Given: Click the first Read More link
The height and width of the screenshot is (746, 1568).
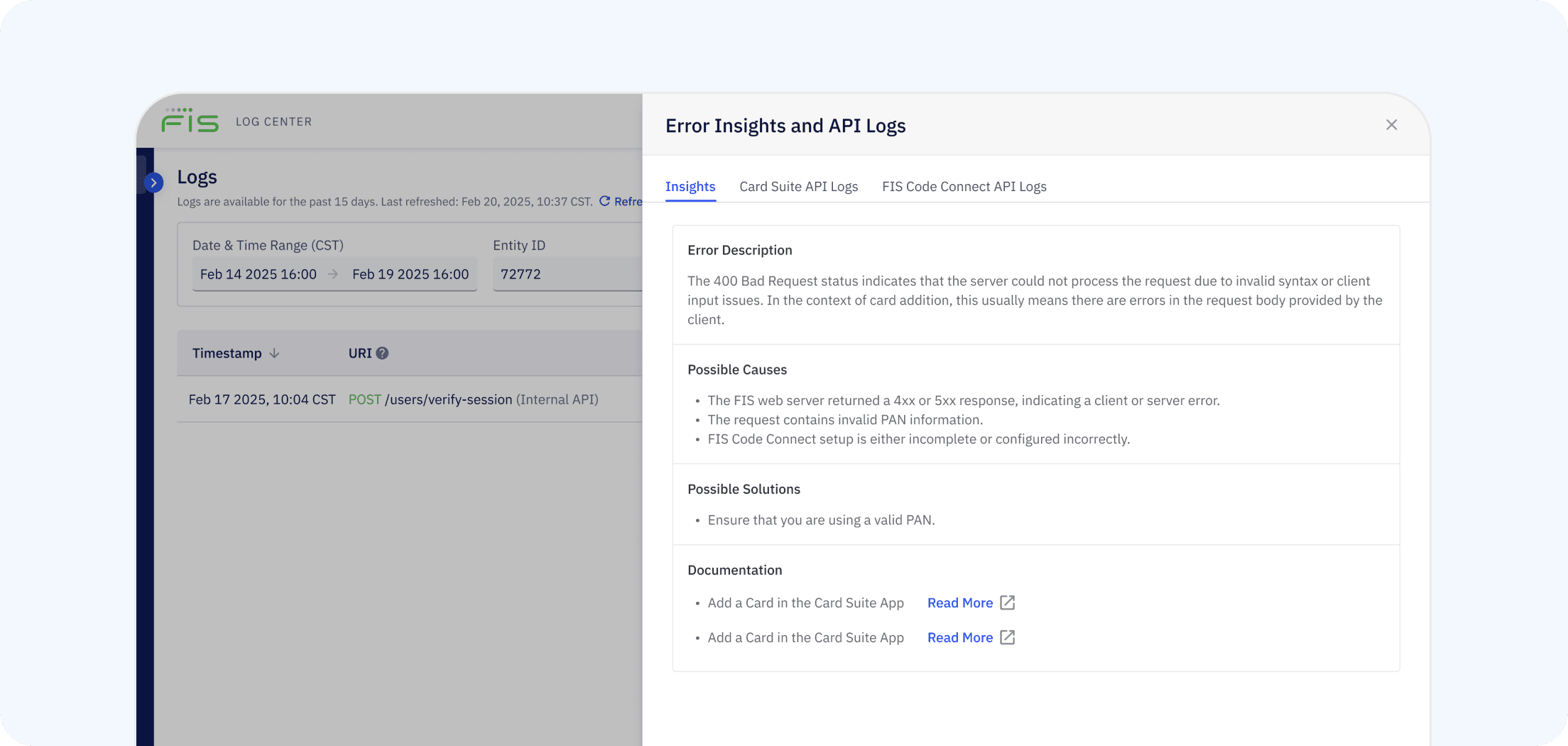Looking at the screenshot, I should (x=959, y=602).
